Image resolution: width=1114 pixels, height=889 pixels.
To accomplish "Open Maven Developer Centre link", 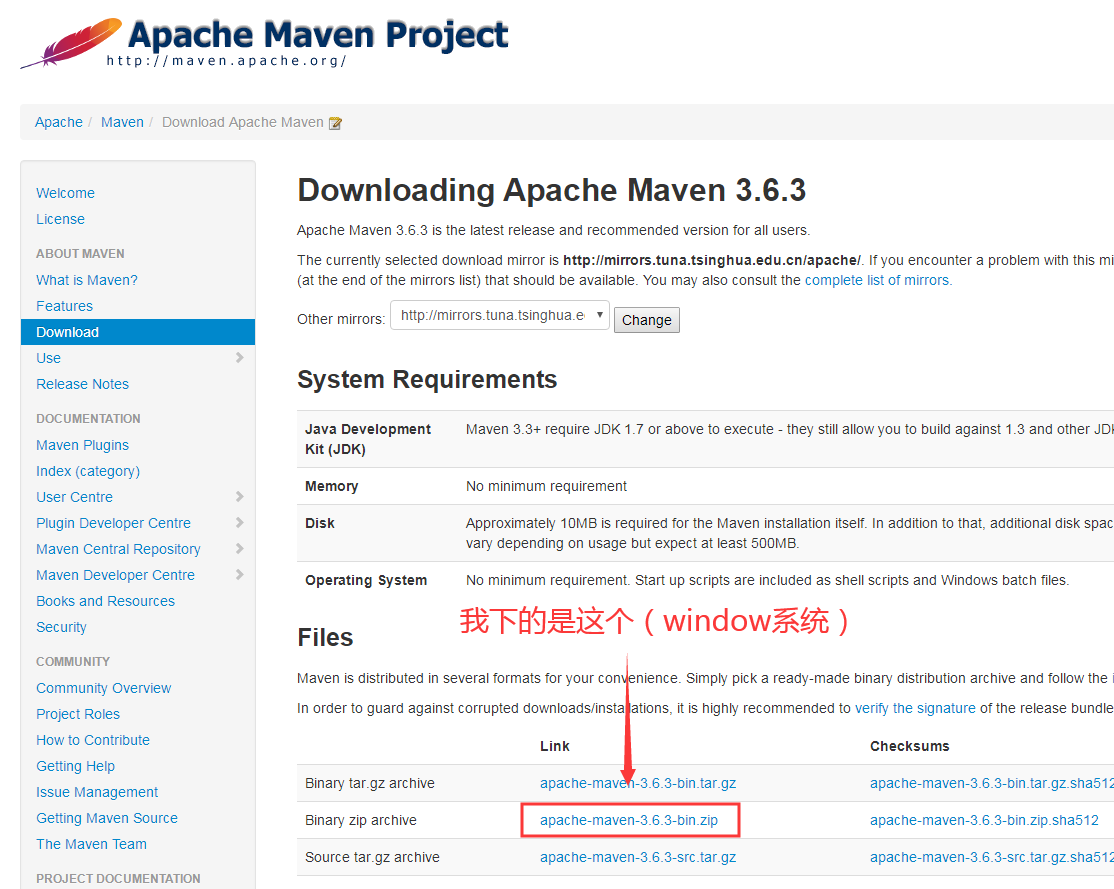I will click(116, 576).
